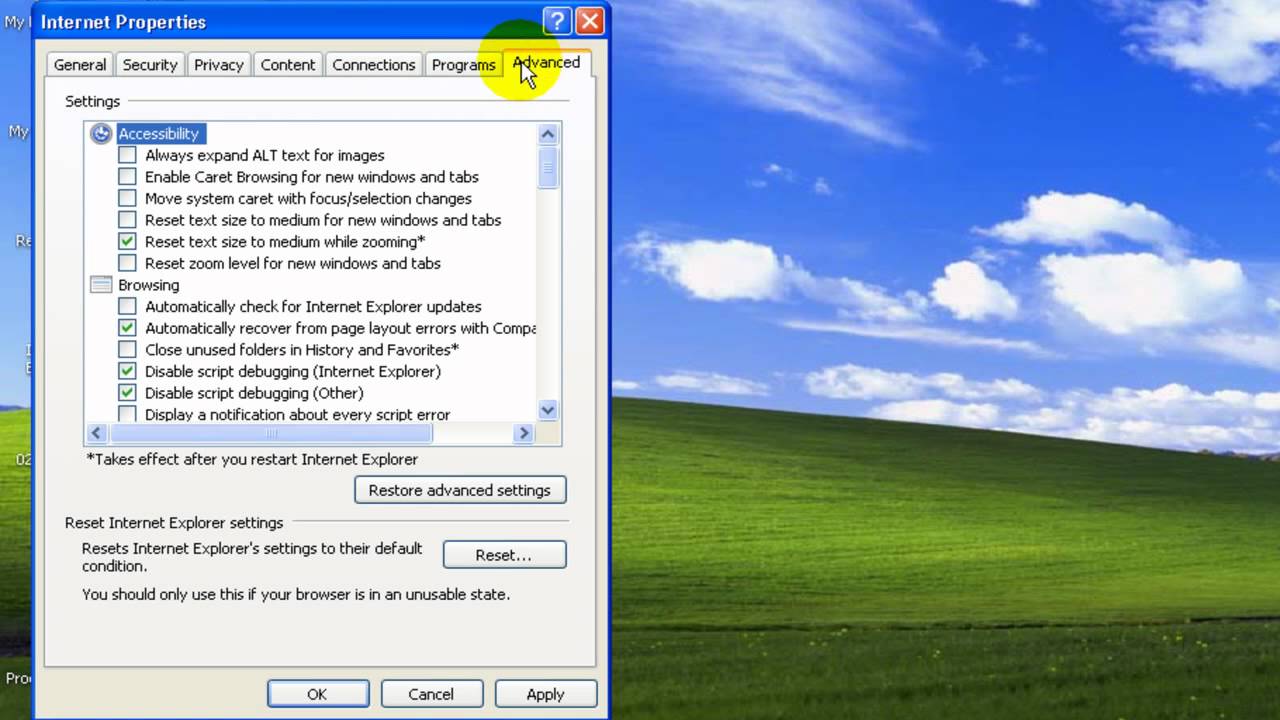Select the Accessibility heading text
Screen dimensions: 1280x720
point(159,134)
